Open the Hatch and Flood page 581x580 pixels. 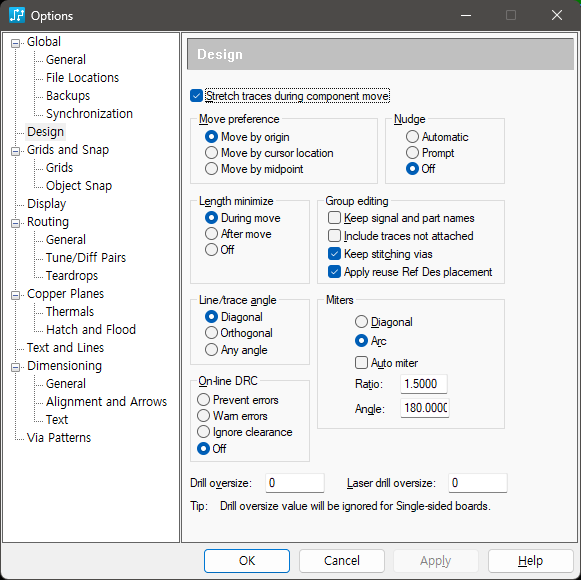pyautogui.click(x=91, y=329)
